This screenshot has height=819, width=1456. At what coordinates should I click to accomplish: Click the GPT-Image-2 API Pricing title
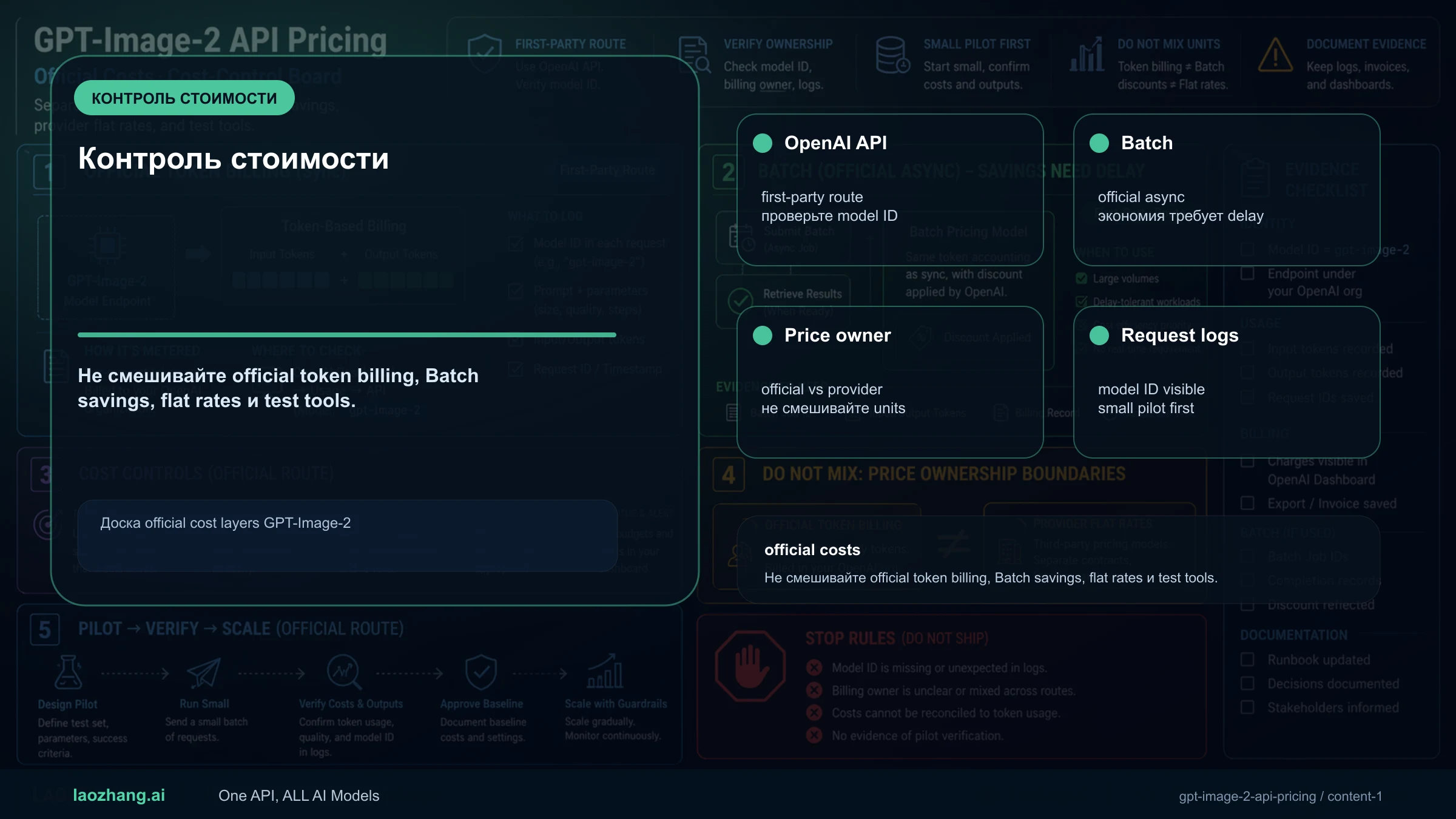pyautogui.click(x=210, y=40)
